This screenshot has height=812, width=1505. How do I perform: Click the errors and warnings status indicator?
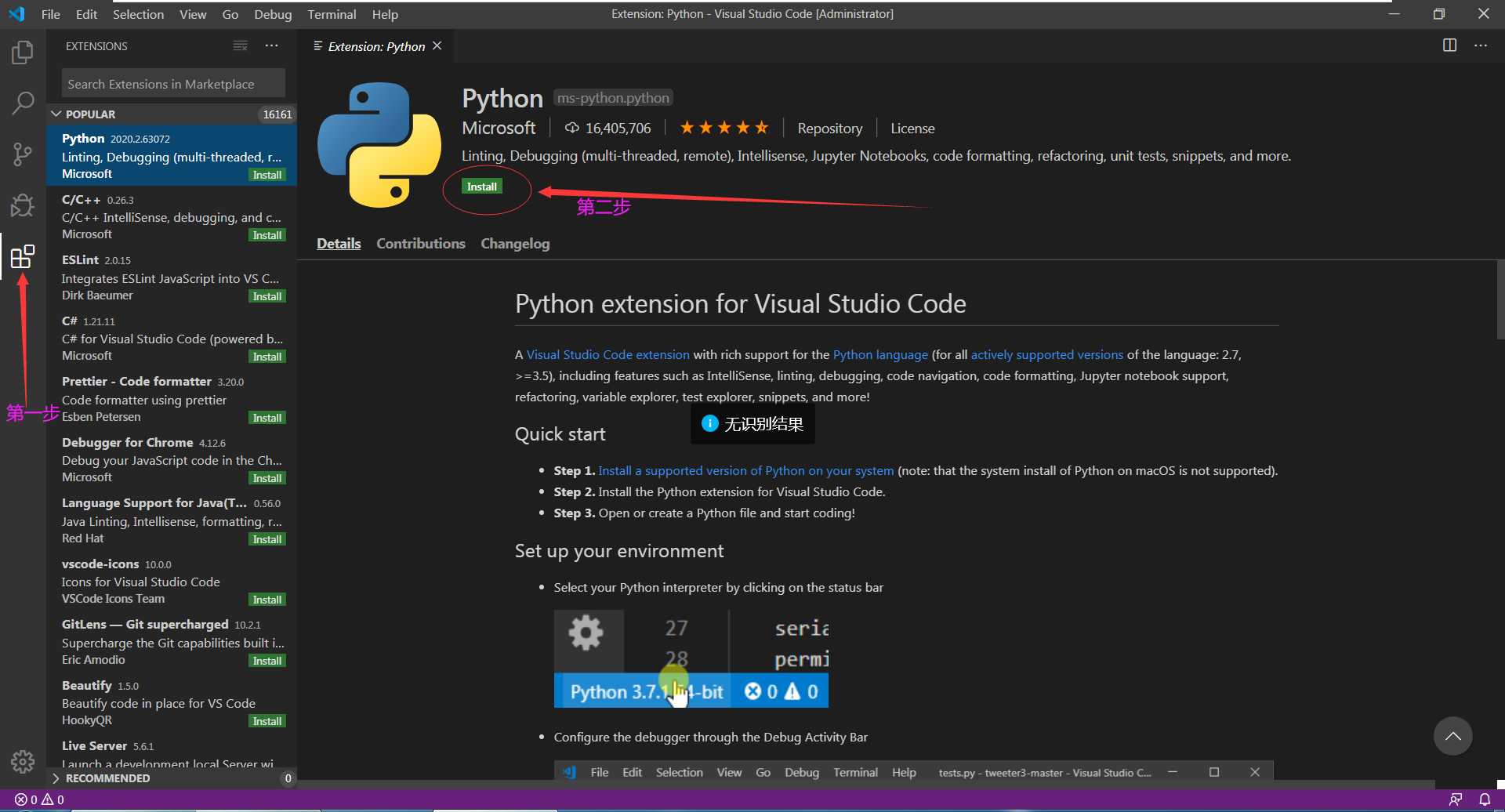point(40,799)
